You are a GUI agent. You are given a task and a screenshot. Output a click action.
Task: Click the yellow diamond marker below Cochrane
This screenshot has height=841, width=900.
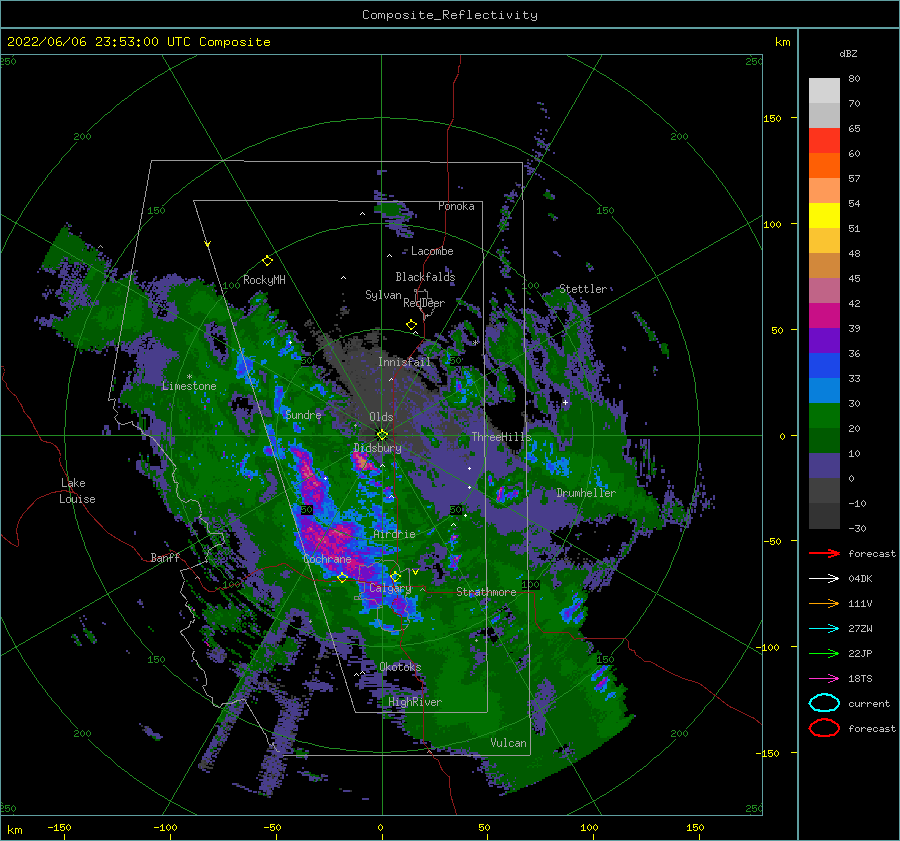tap(343, 577)
